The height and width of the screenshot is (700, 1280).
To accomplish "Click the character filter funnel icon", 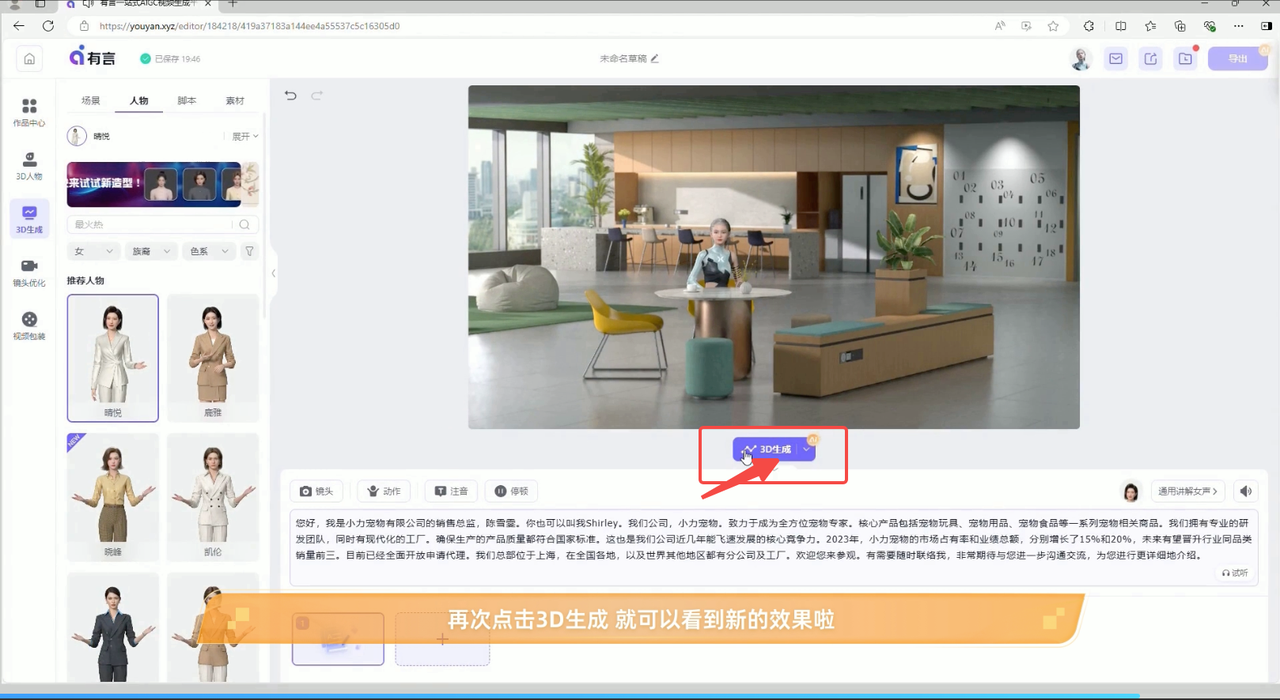I will click(x=249, y=251).
